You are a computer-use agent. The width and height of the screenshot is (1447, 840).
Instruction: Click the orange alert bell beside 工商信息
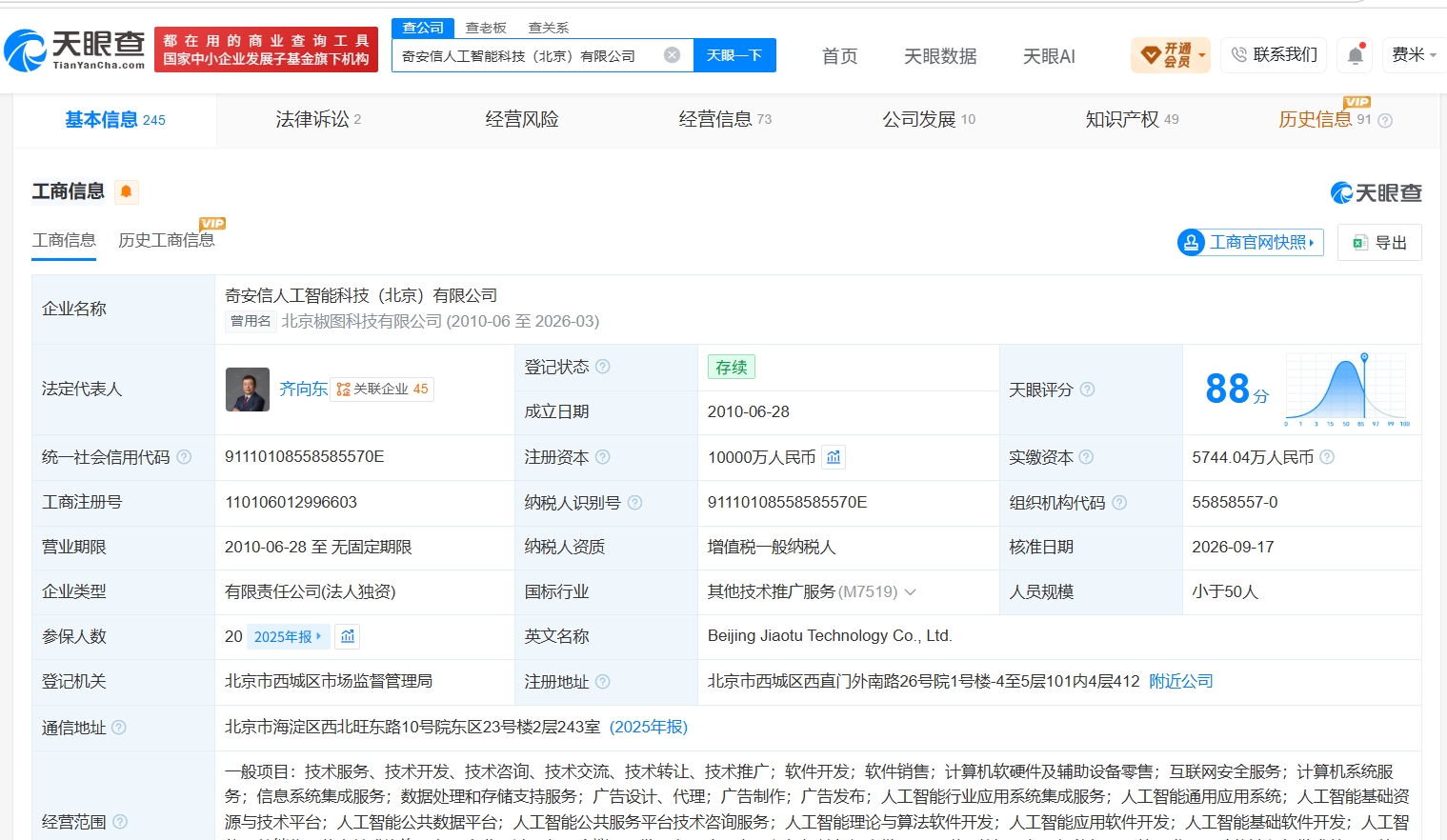point(126,191)
